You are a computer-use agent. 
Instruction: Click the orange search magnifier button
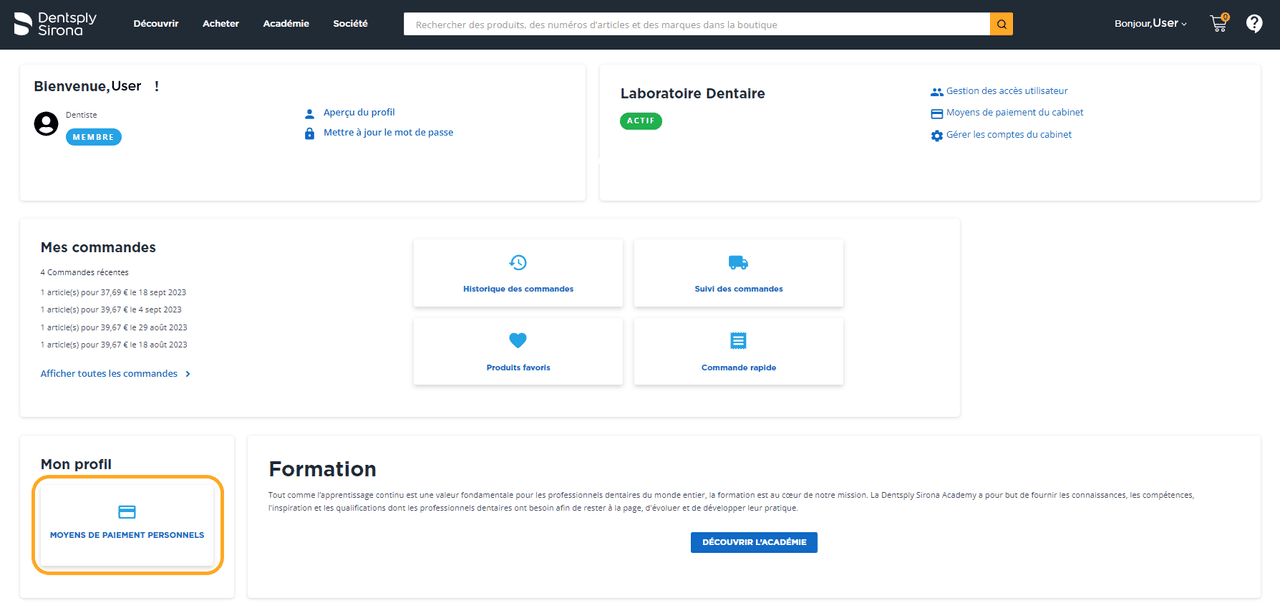pyautogui.click(x=1001, y=24)
